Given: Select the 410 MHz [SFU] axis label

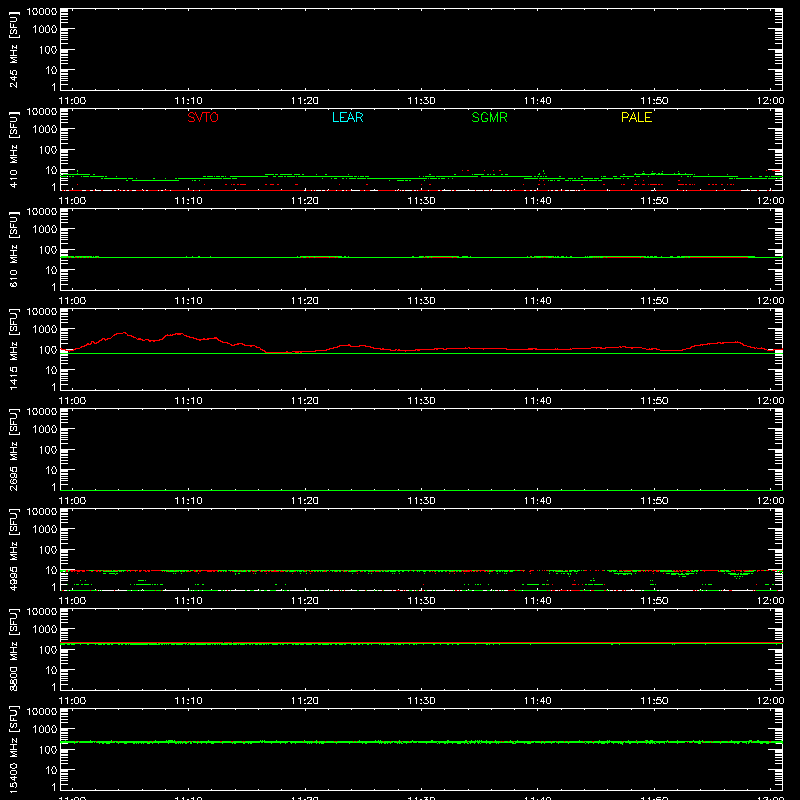Looking at the screenshot, I should tap(13, 149).
